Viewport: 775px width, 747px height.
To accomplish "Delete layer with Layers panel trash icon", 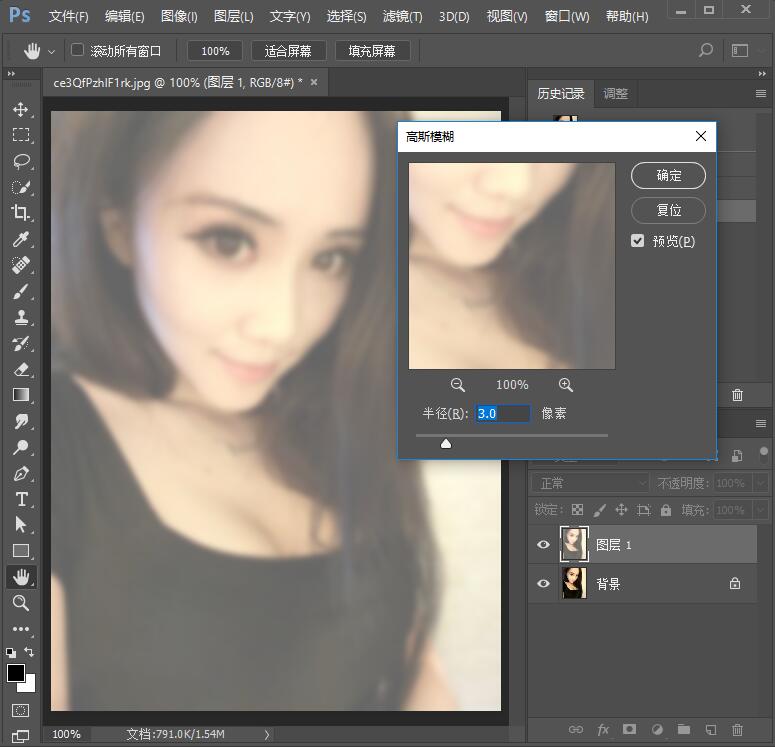I will point(737,729).
